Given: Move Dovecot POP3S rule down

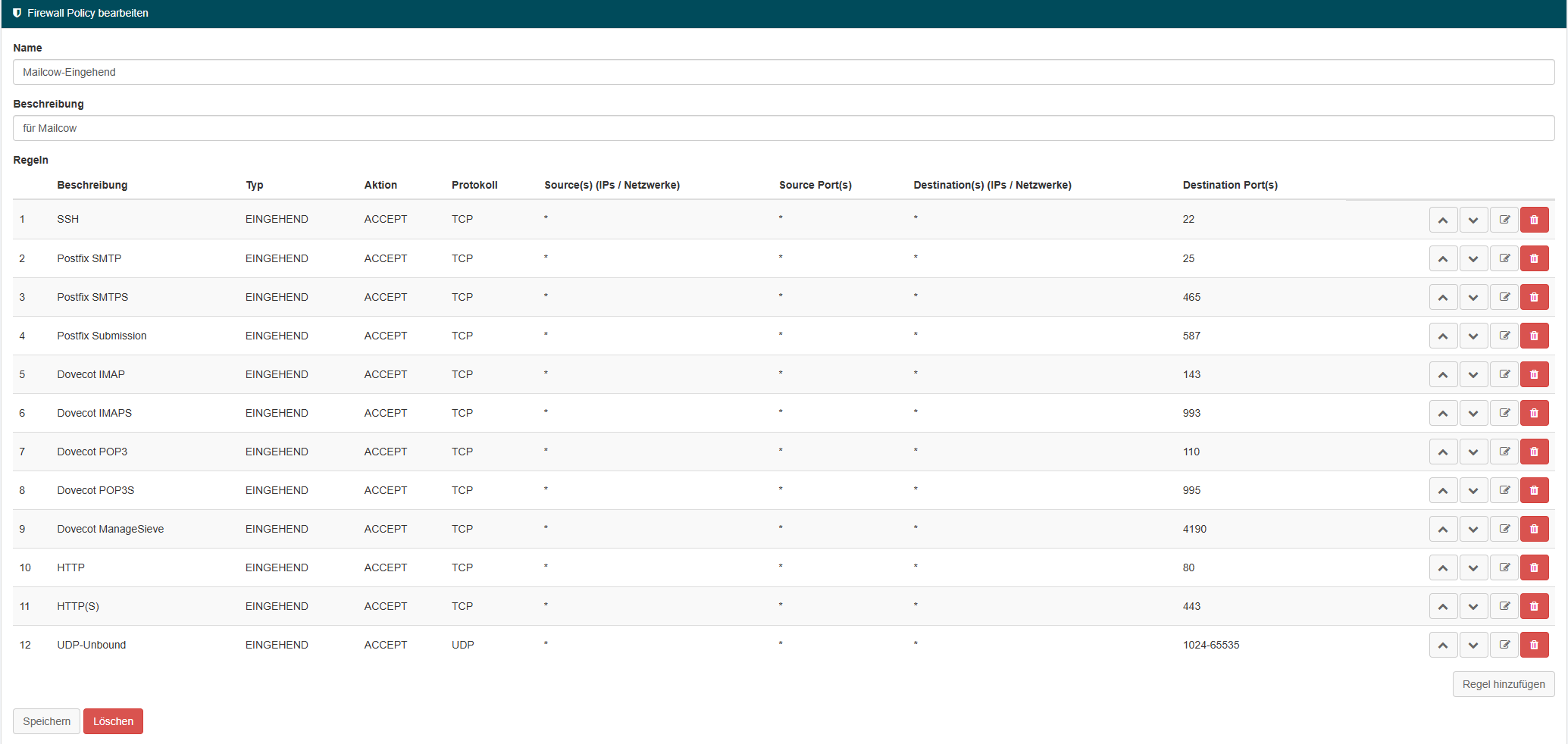Looking at the screenshot, I should tap(1473, 490).
